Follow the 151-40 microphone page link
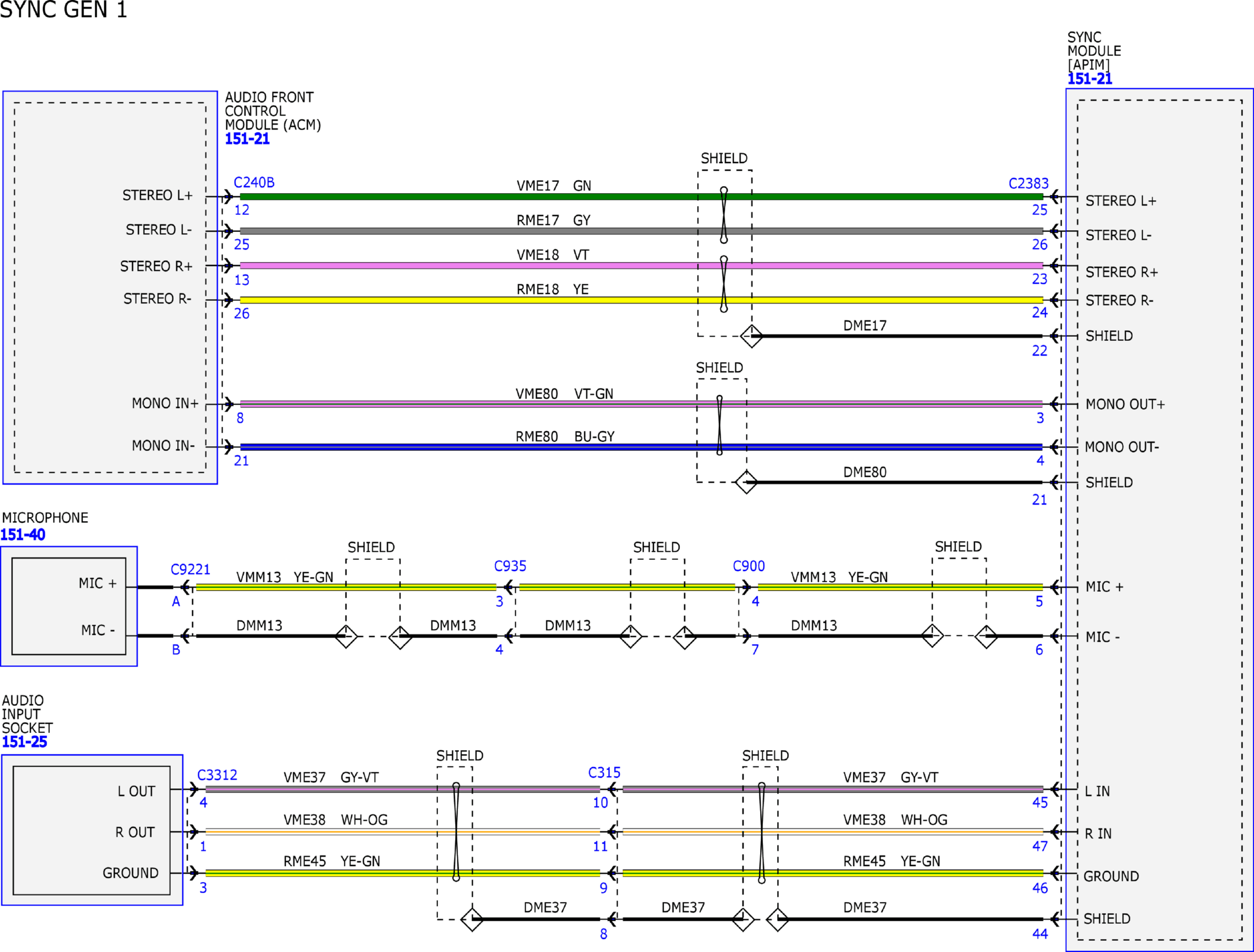The image size is (1254, 952). (22, 535)
